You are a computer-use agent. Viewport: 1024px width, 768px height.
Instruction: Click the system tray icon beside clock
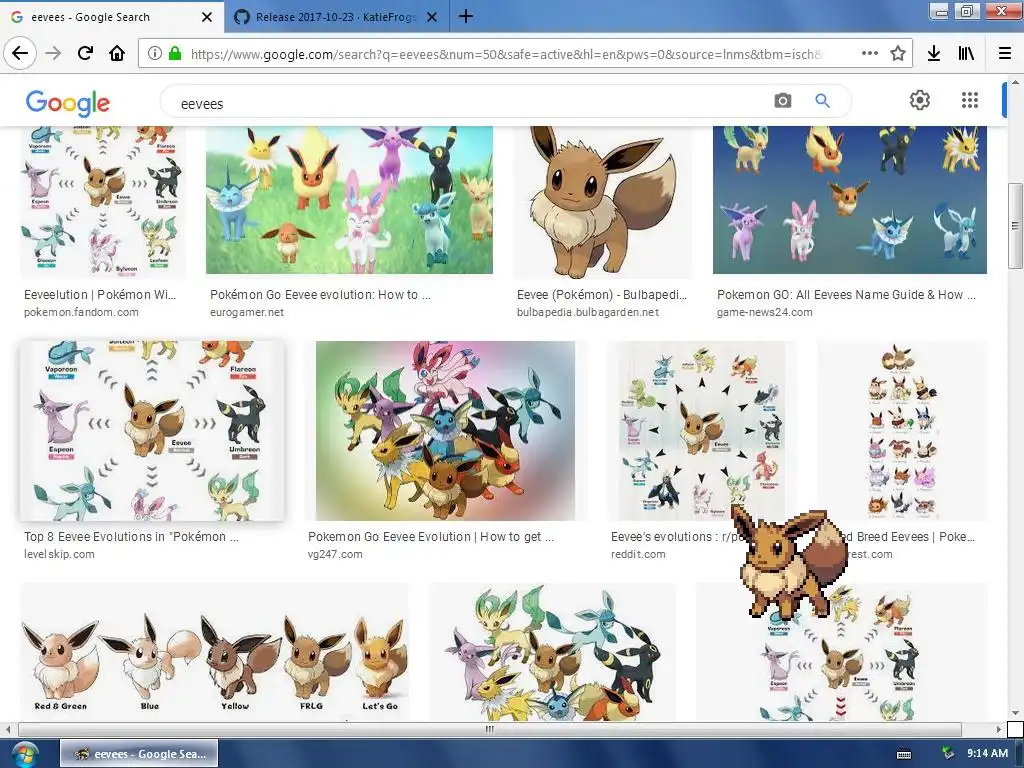click(948, 754)
